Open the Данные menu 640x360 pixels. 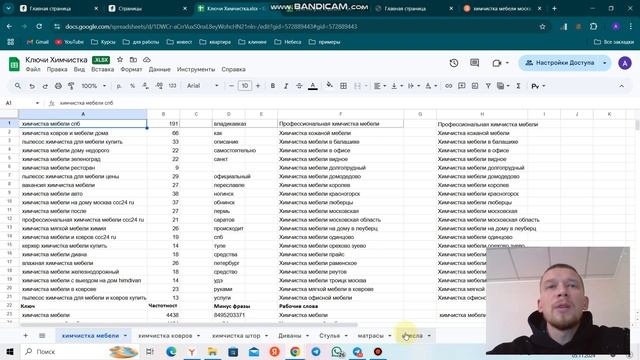point(159,69)
